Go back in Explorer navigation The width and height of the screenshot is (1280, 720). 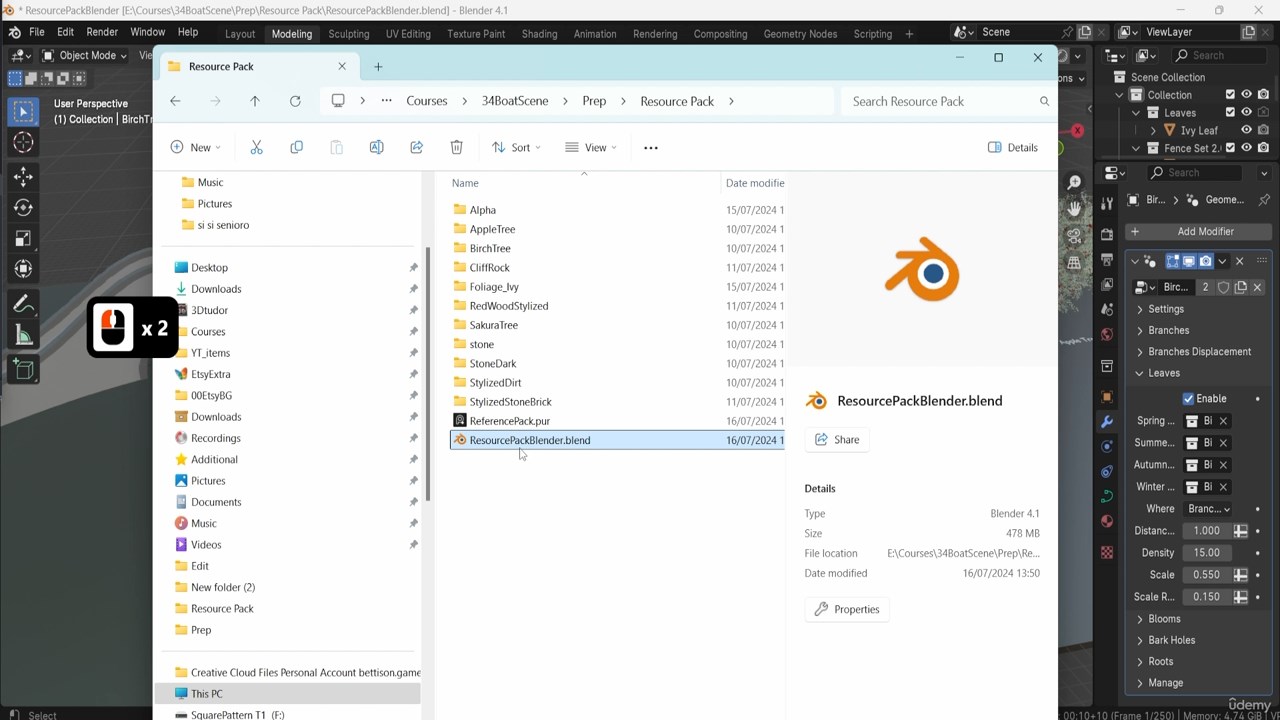tap(175, 101)
